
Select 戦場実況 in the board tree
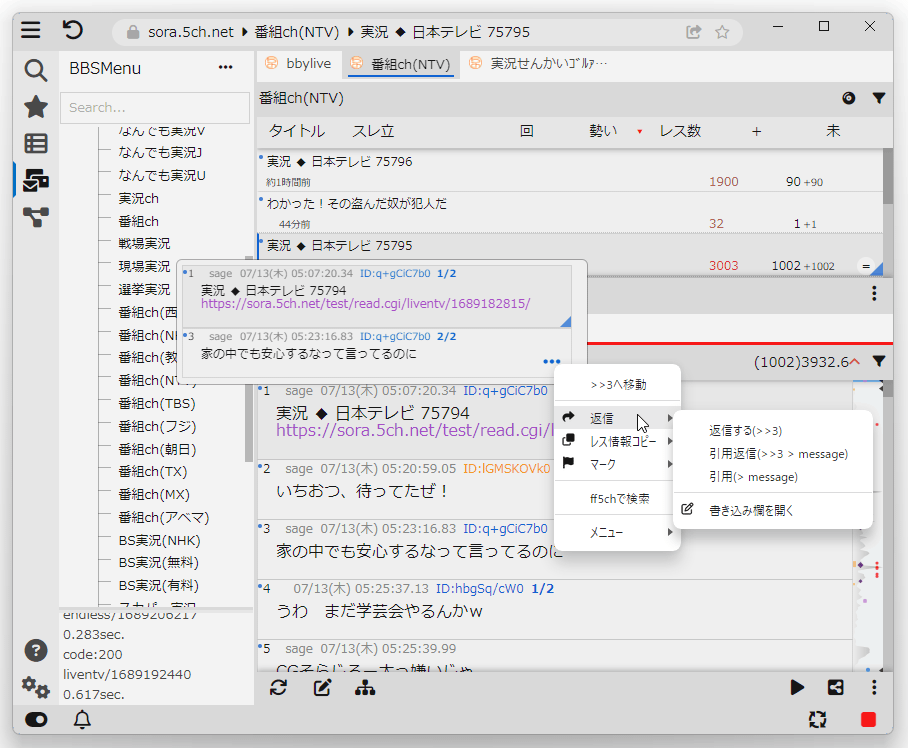pyautogui.click(x=144, y=244)
